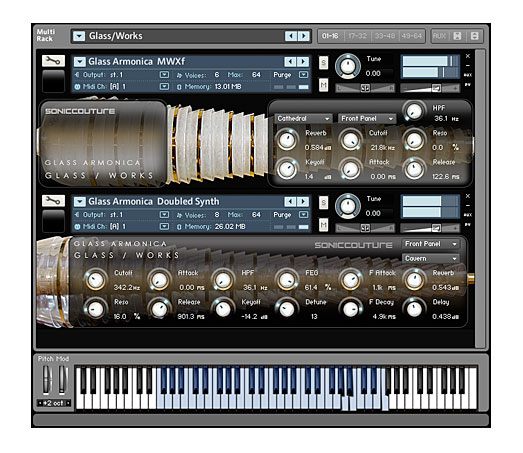Click the Reverb knob in MWXf panel
The height and width of the screenshot is (453, 523).
(287, 140)
